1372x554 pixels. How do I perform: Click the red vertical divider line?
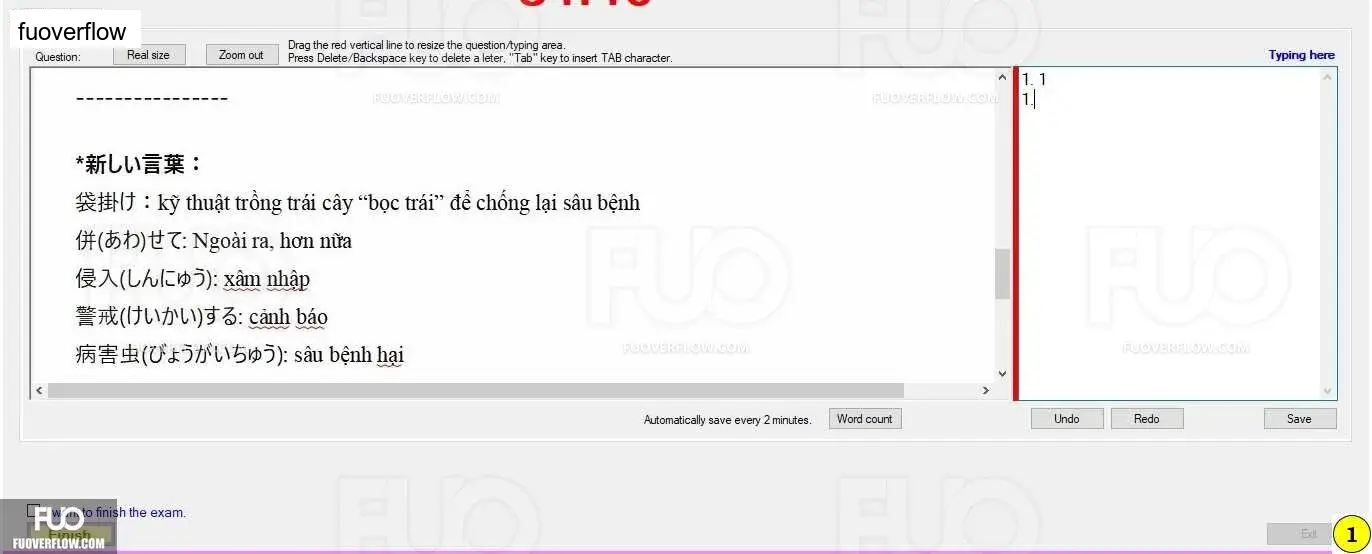(x=1016, y=233)
